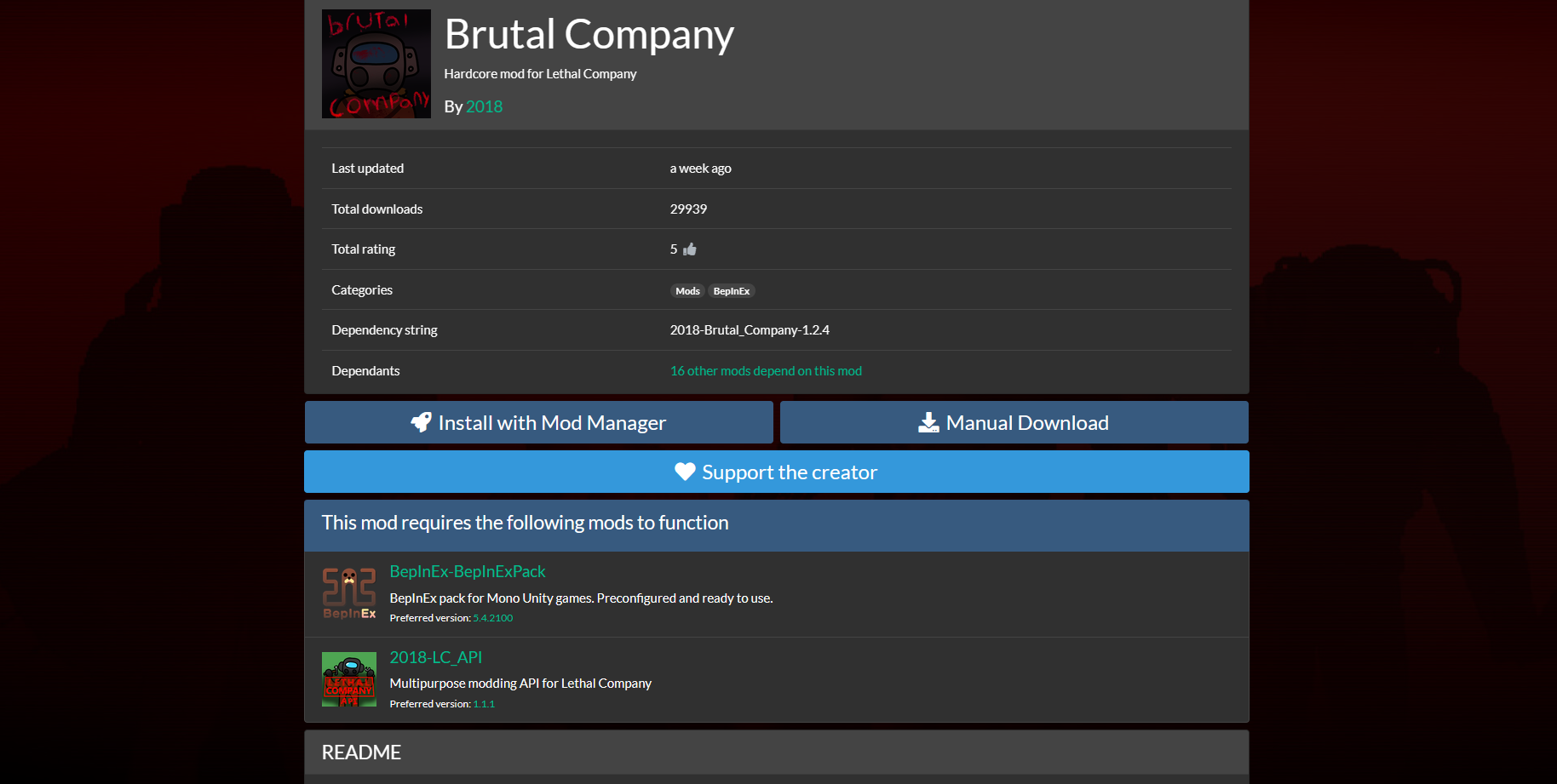Screen dimensions: 1557x784
Task: Start a Manual Download of the mod
Action: tap(1014, 421)
